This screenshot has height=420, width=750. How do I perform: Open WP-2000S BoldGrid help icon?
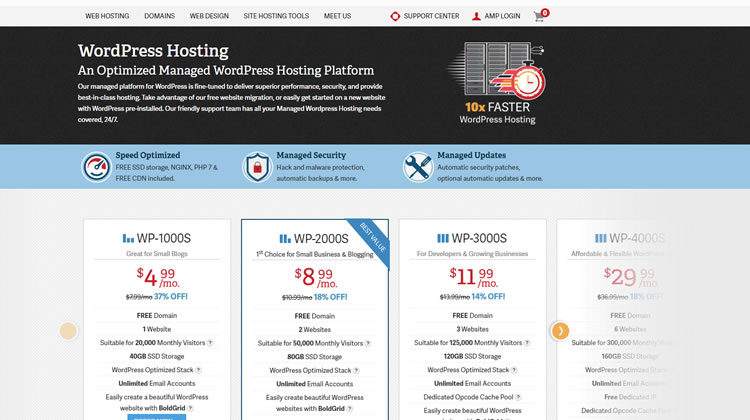pos(350,409)
